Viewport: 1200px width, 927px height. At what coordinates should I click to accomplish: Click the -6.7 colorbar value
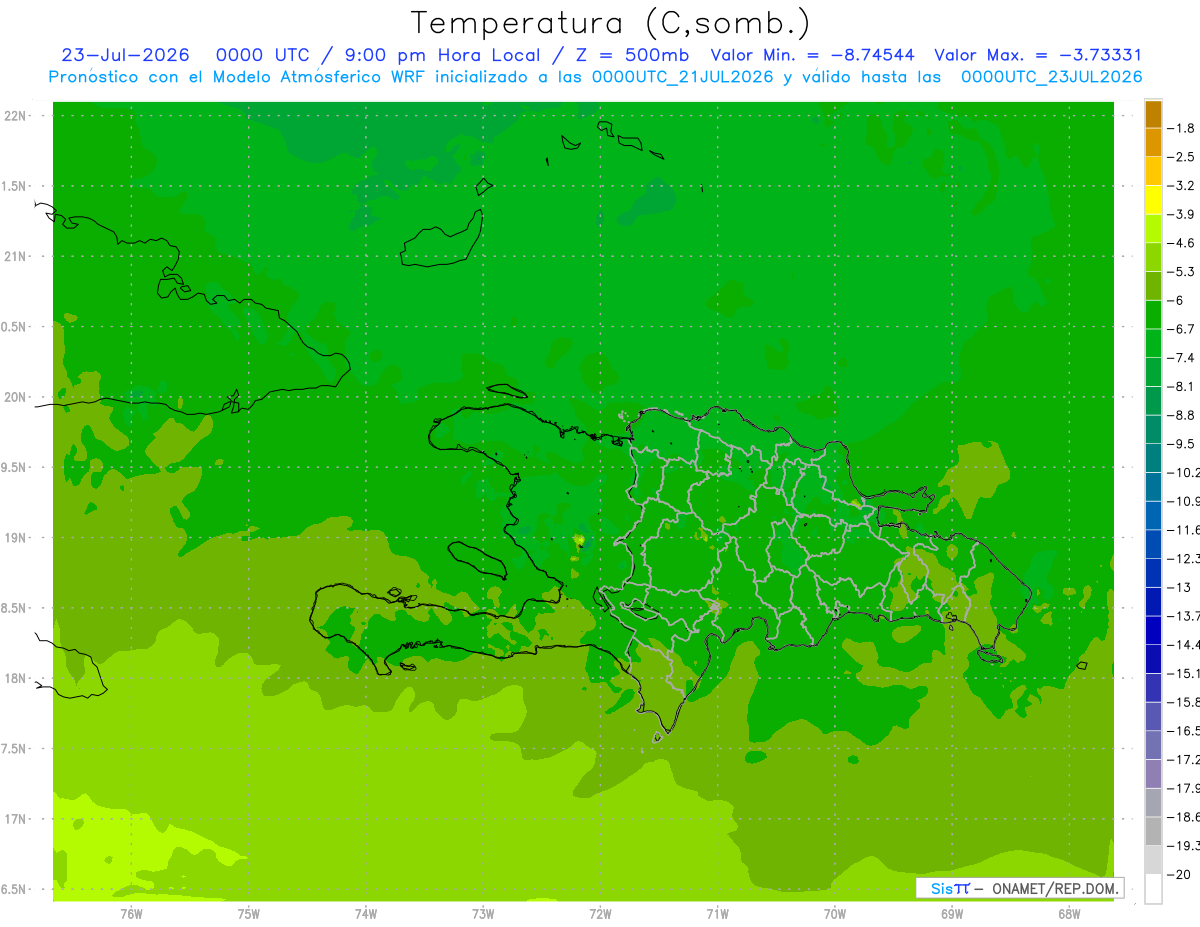tap(1182, 329)
